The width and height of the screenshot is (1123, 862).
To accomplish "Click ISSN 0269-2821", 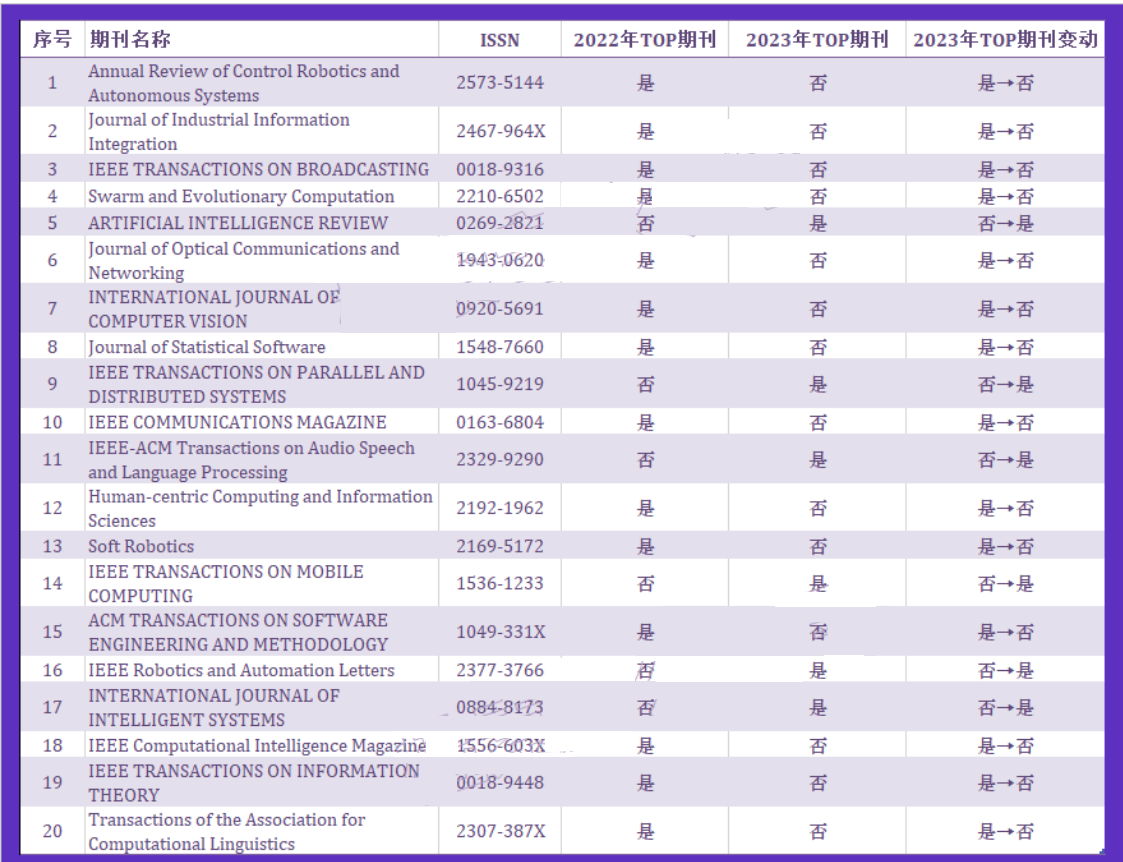I will (500, 223).
